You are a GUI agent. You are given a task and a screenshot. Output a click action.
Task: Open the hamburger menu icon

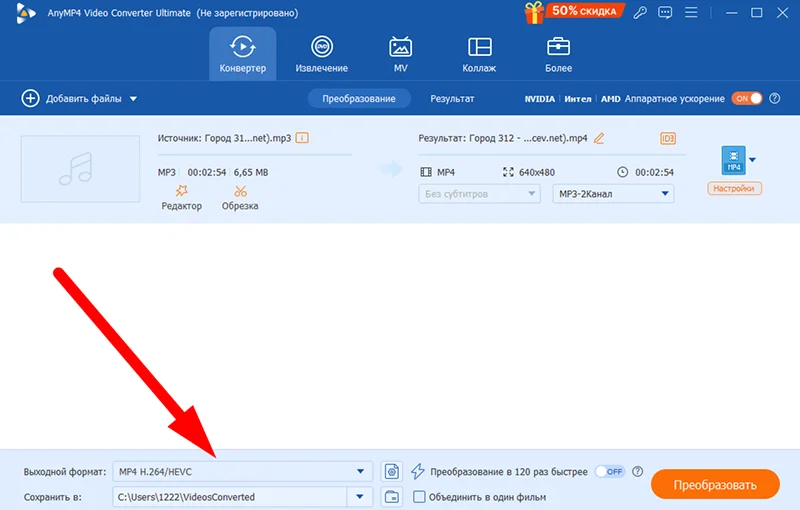(x=691, y=12)
